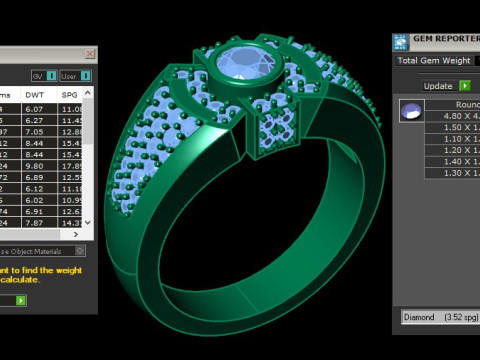Select the DWT cell 7.05

39,132
